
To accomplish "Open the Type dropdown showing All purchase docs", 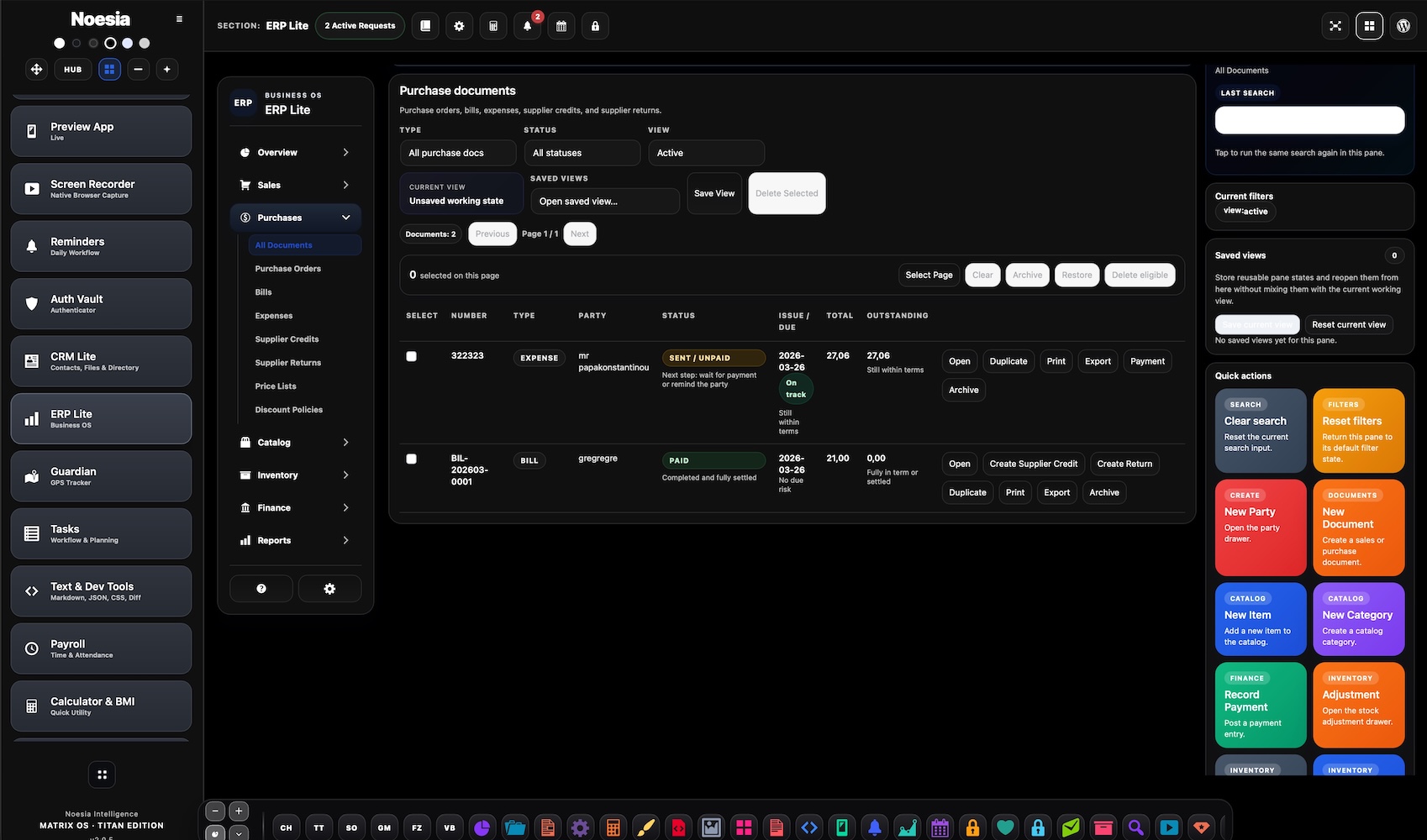I will click(458, 153).
